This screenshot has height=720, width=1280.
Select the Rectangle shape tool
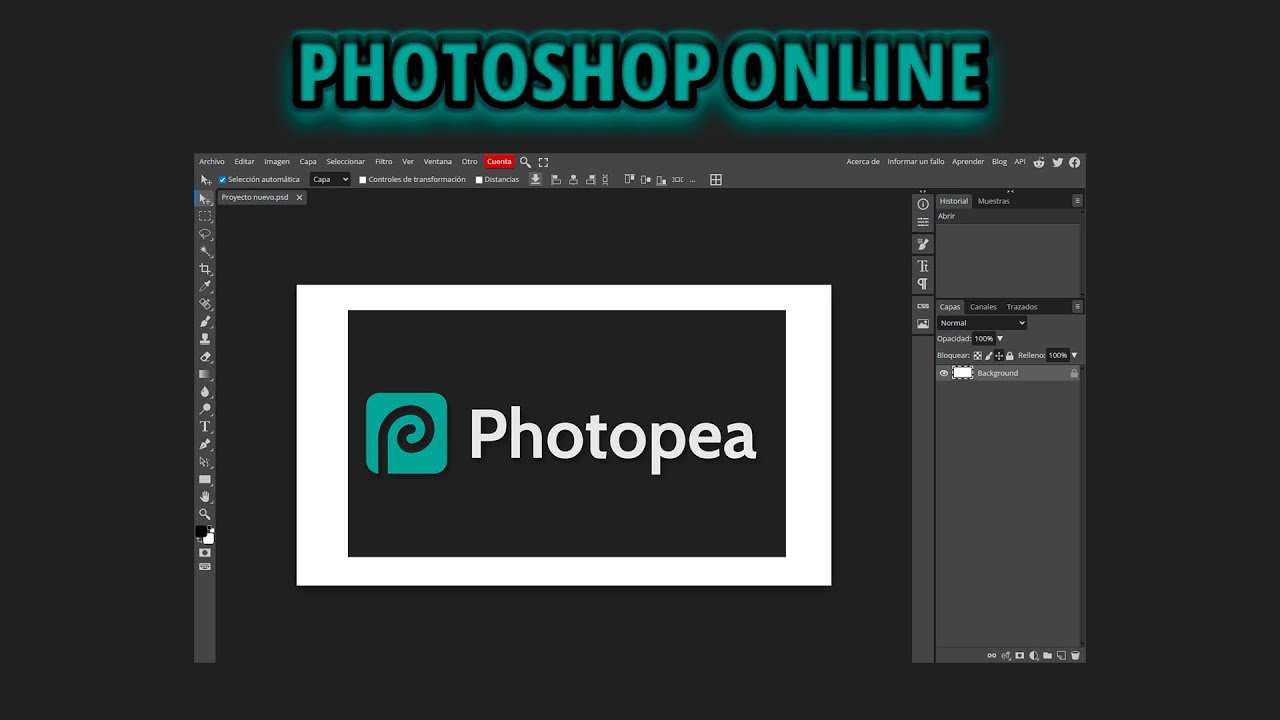pyautogui.click(x=205, y=479)
